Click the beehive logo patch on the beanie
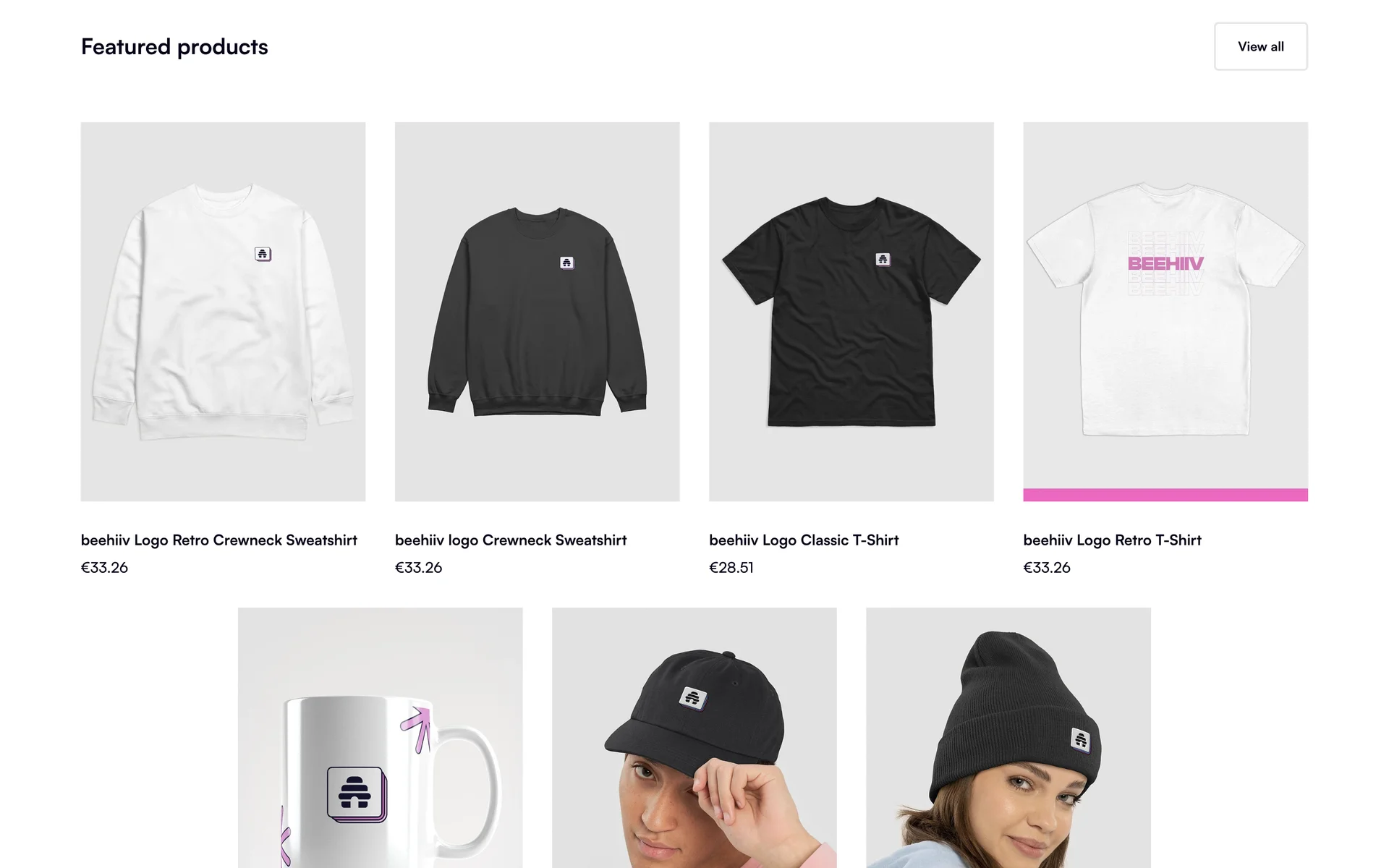Image resolution: width=1389 pixels, height=868 pixels. 1080,739
